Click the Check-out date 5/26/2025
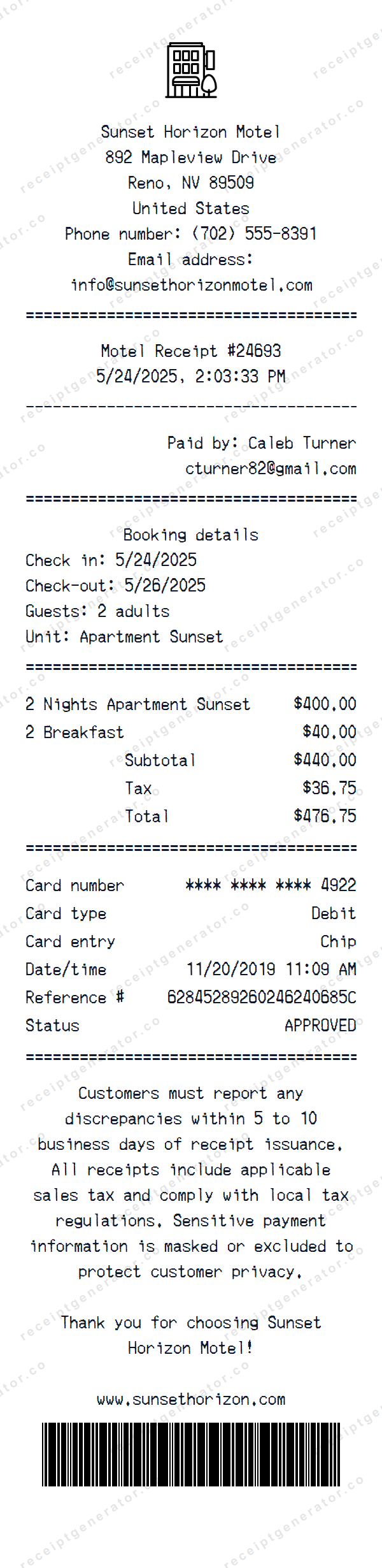Screen dimensions: 382x1568 click(x=165, y=586)
